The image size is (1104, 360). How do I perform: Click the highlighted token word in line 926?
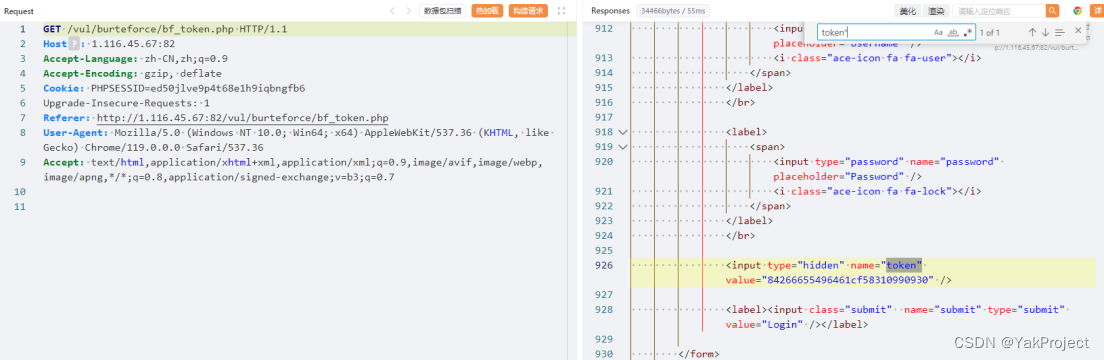click(903, 266)
